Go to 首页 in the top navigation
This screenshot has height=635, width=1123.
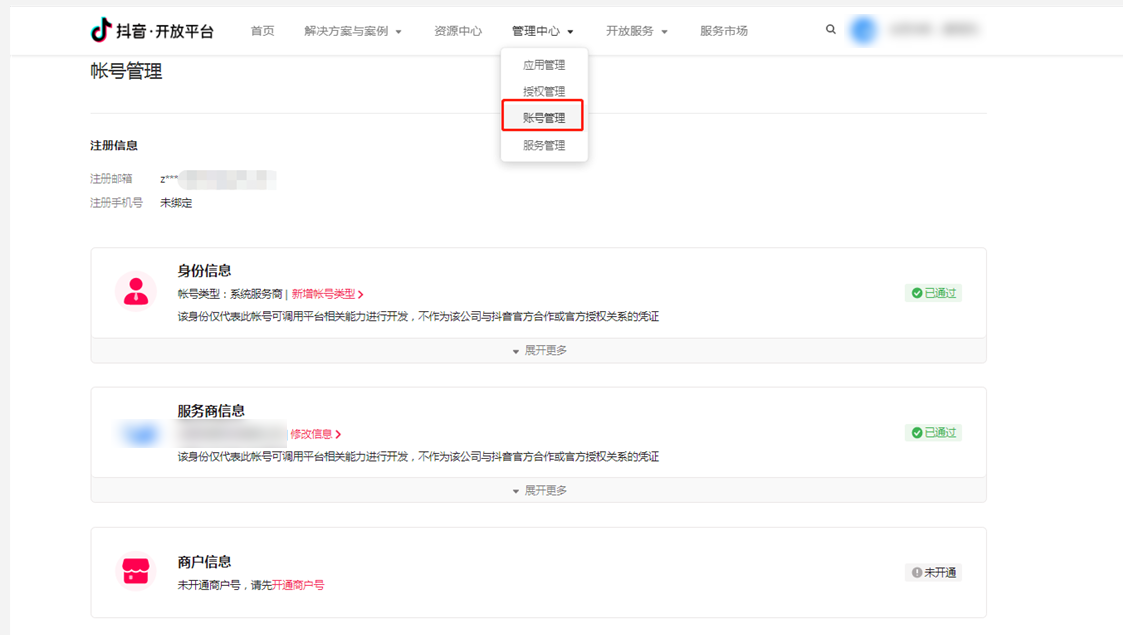[262, 31]
